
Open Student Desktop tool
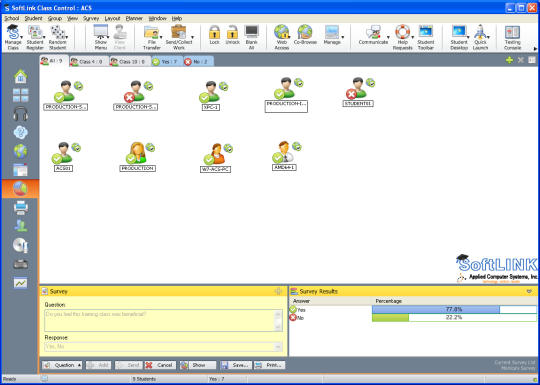(459, 37)
